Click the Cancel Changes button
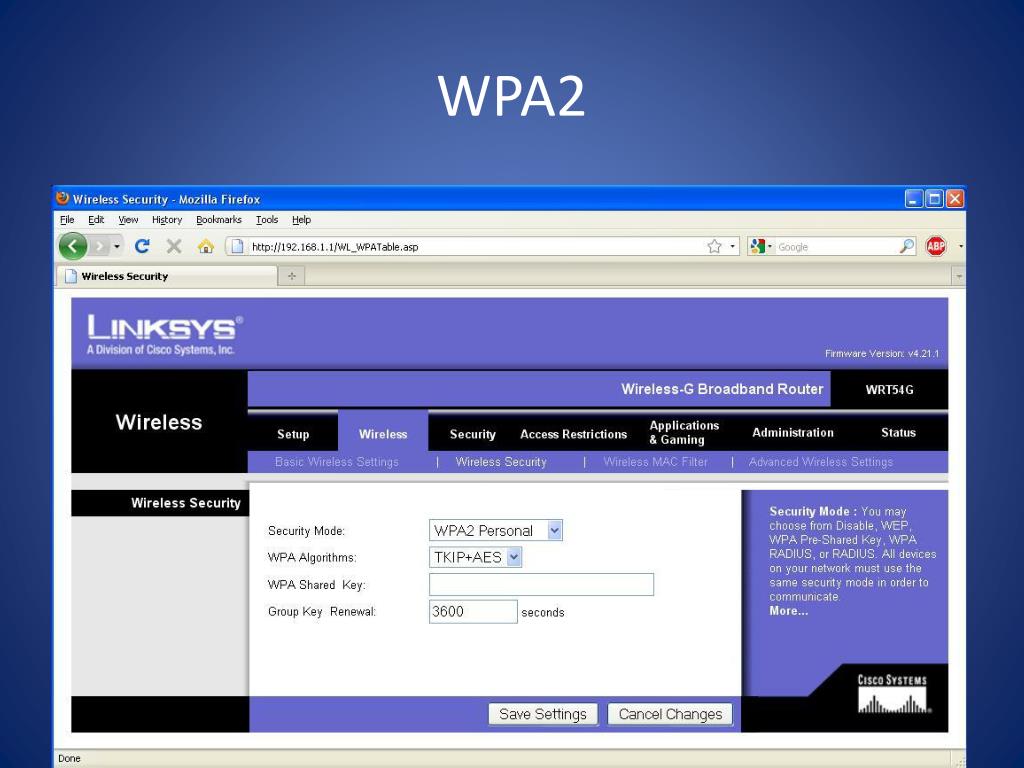Screen dimensions: 1024x768 click(670, 714)
